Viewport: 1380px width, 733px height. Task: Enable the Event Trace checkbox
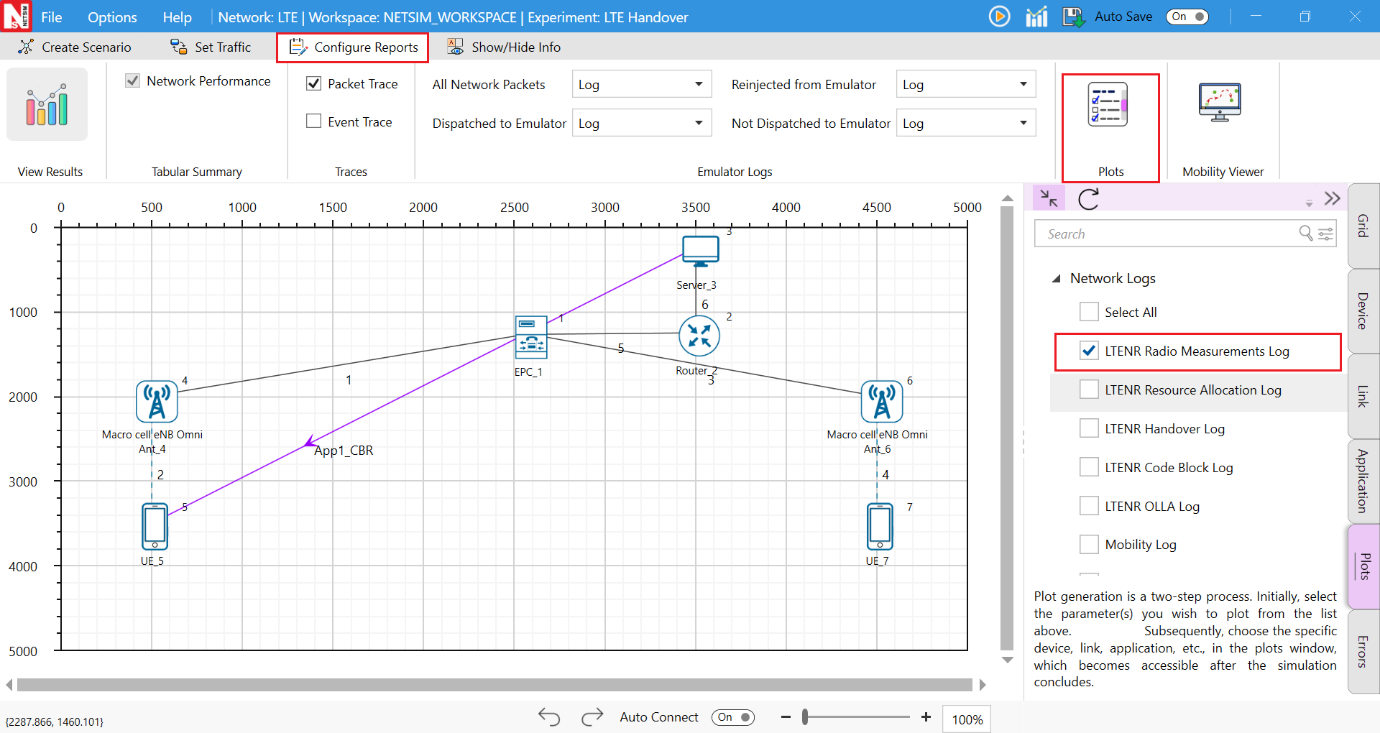[x=314, y=122]
